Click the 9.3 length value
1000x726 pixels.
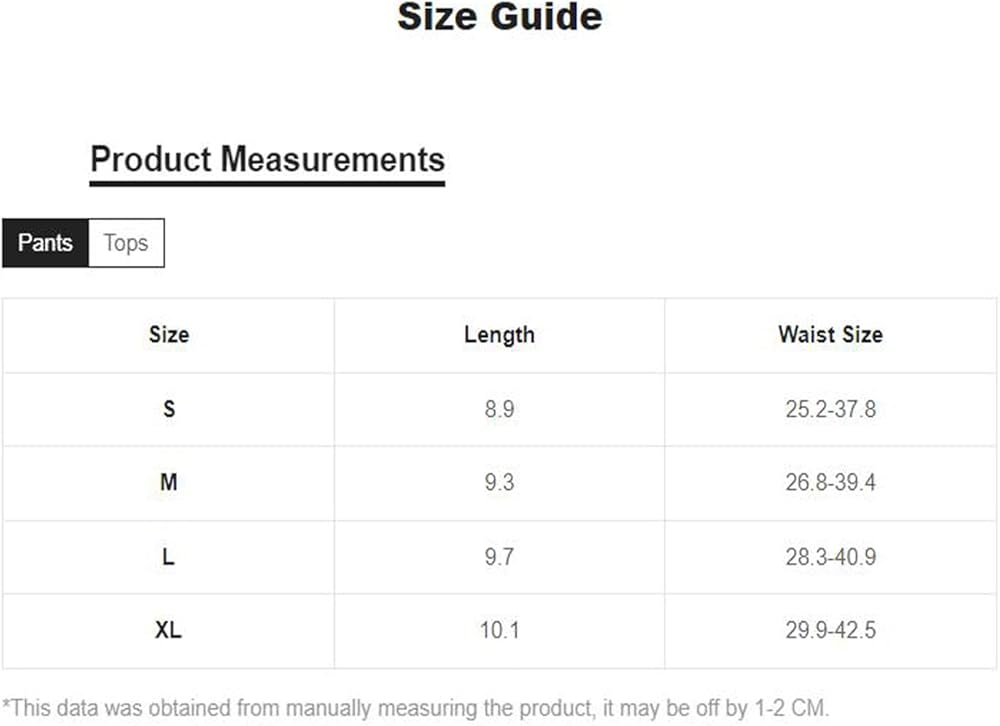tap(499, 483)
